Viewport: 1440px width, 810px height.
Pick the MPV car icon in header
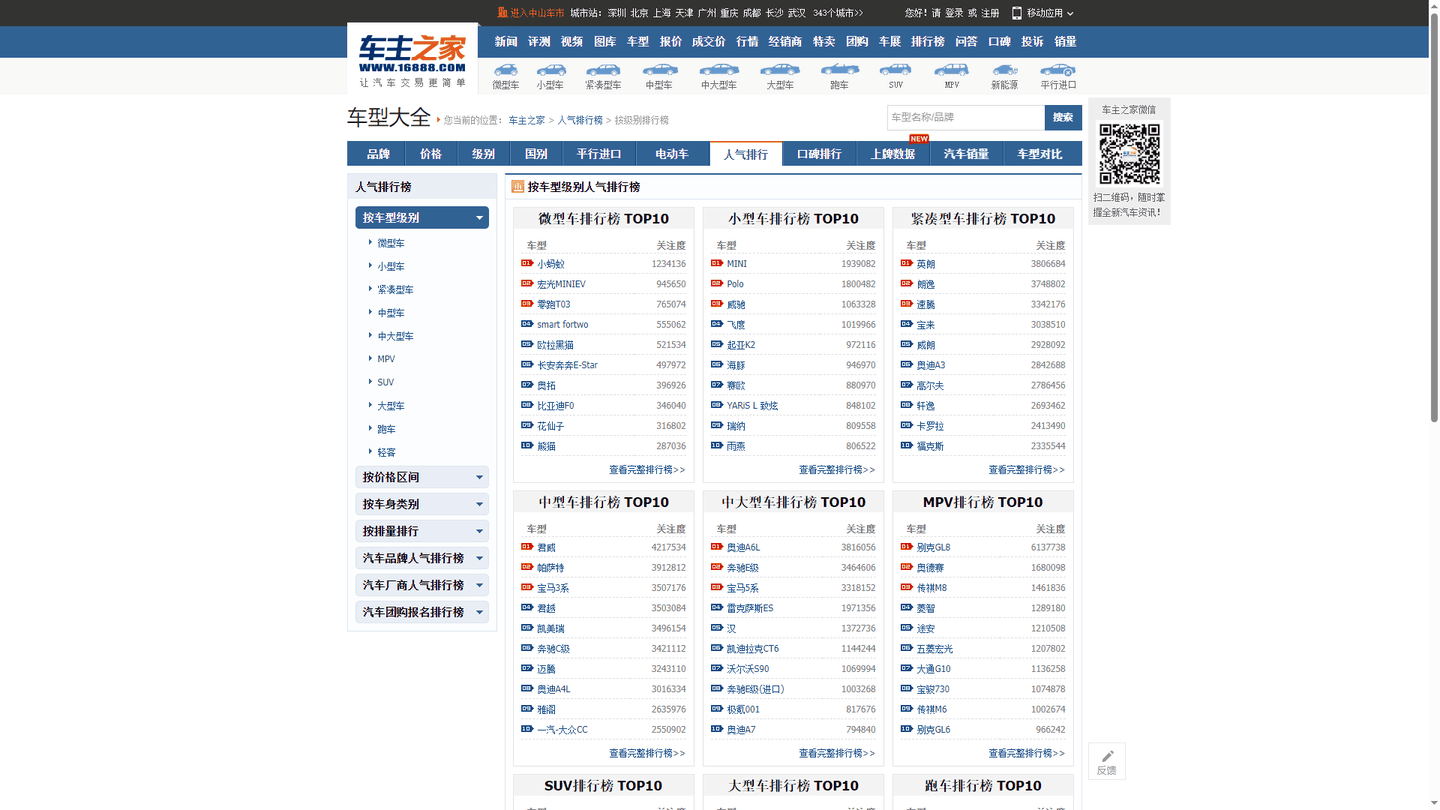(951, 69)
